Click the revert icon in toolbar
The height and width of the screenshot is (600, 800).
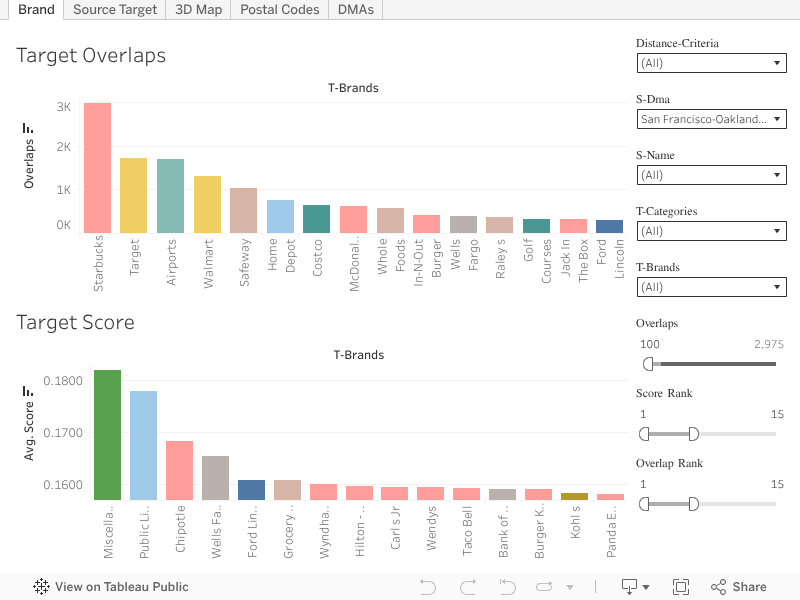tap(507, 587)
